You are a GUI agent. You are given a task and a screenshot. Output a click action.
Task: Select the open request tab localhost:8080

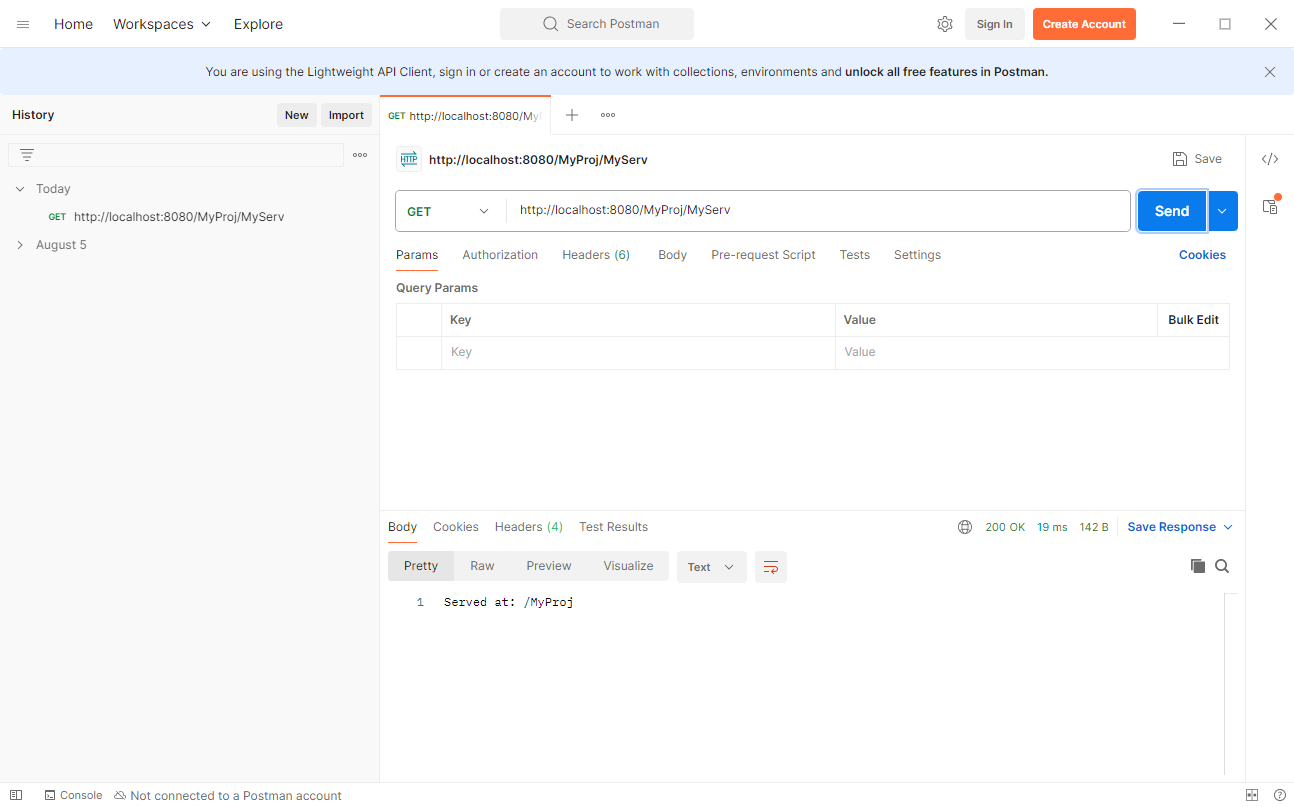click(466, 116)
